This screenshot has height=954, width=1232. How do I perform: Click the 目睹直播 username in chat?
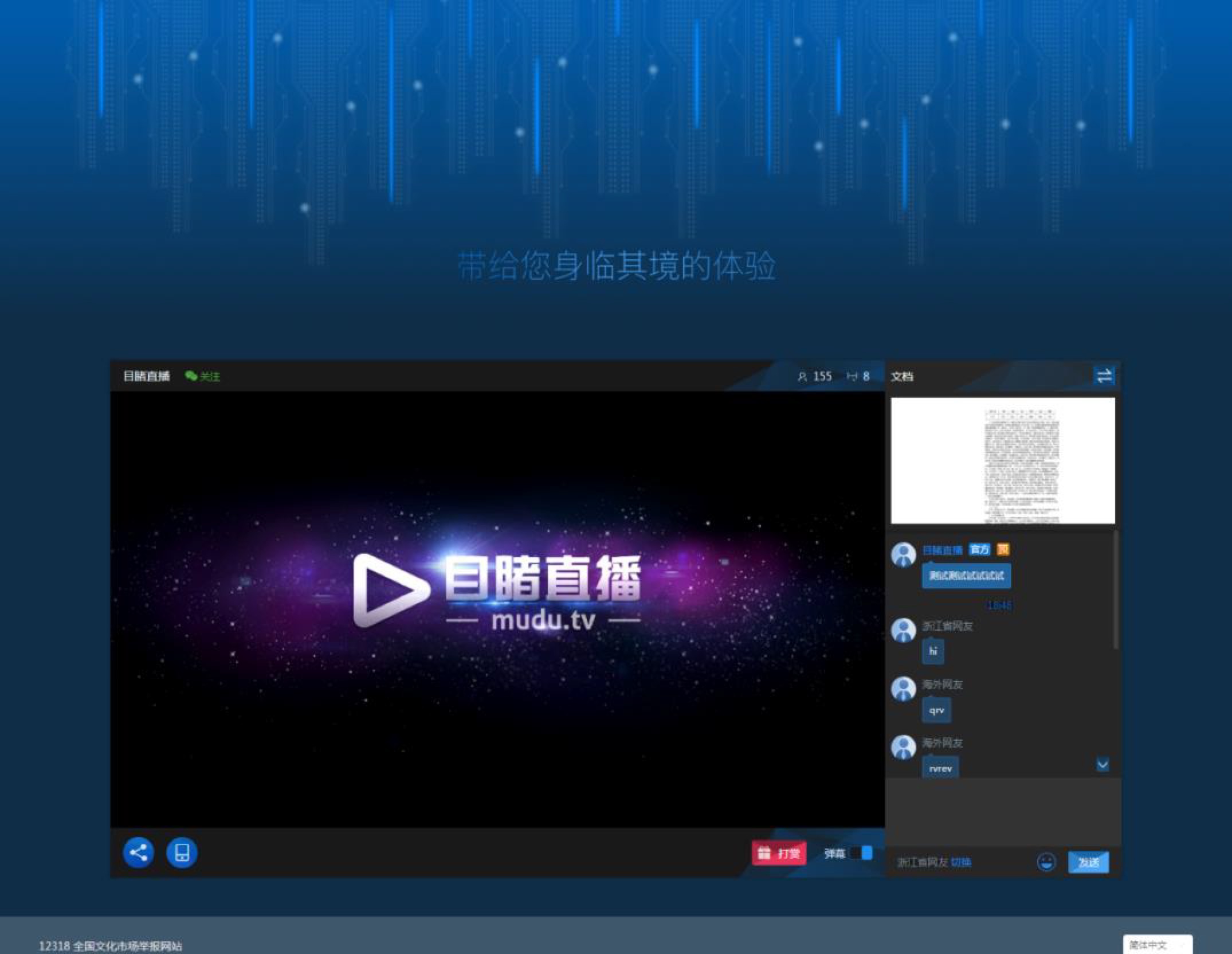[943, 550]
